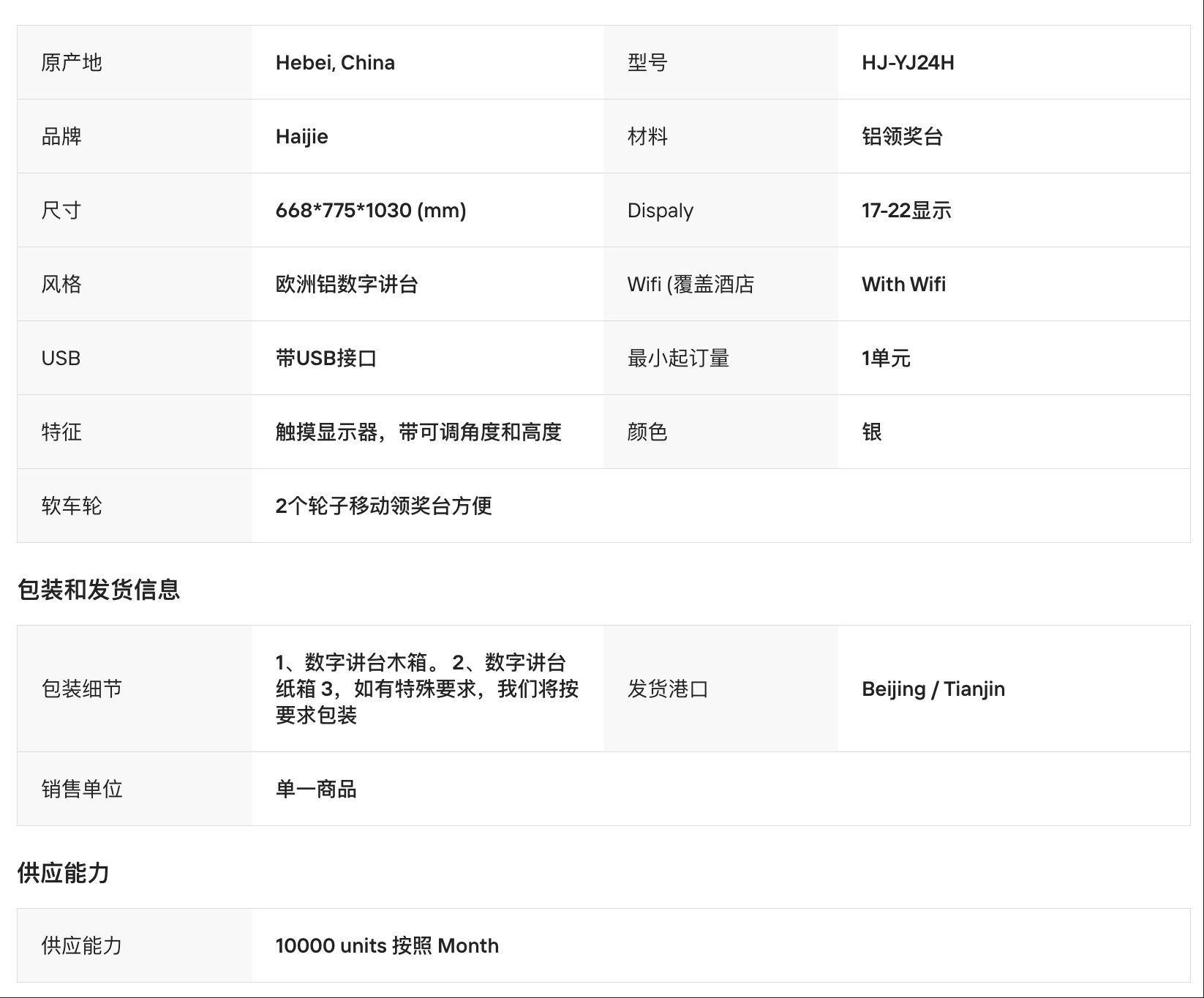This screenshot has height=998, width=1204.
Task: Click the 'Hebei, China' origin value
Action: tap(335, 63)
